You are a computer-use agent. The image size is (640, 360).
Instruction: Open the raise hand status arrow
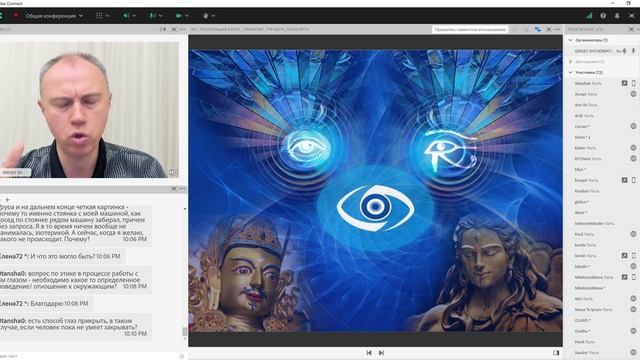tap(213, 16)
